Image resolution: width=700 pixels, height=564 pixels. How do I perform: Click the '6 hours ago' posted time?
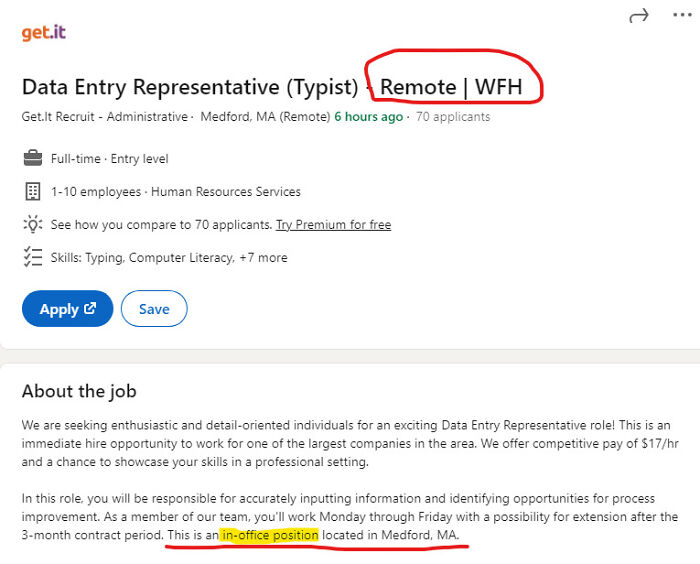pyautogui.click(x=368, y=117)
